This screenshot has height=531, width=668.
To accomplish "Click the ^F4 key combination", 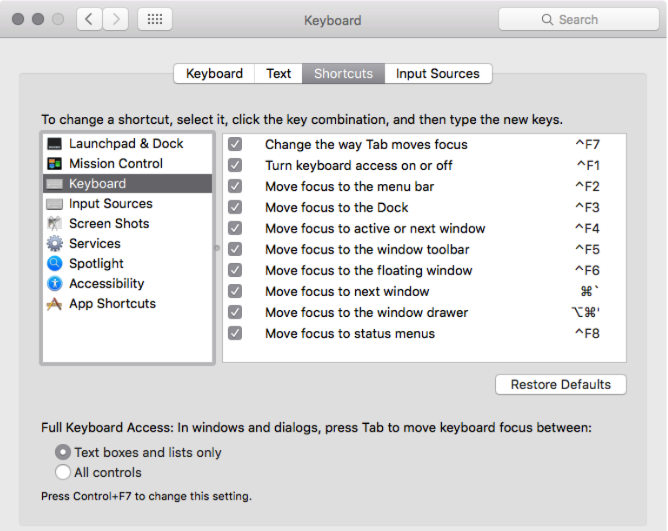I will click(x=587, y=228).
